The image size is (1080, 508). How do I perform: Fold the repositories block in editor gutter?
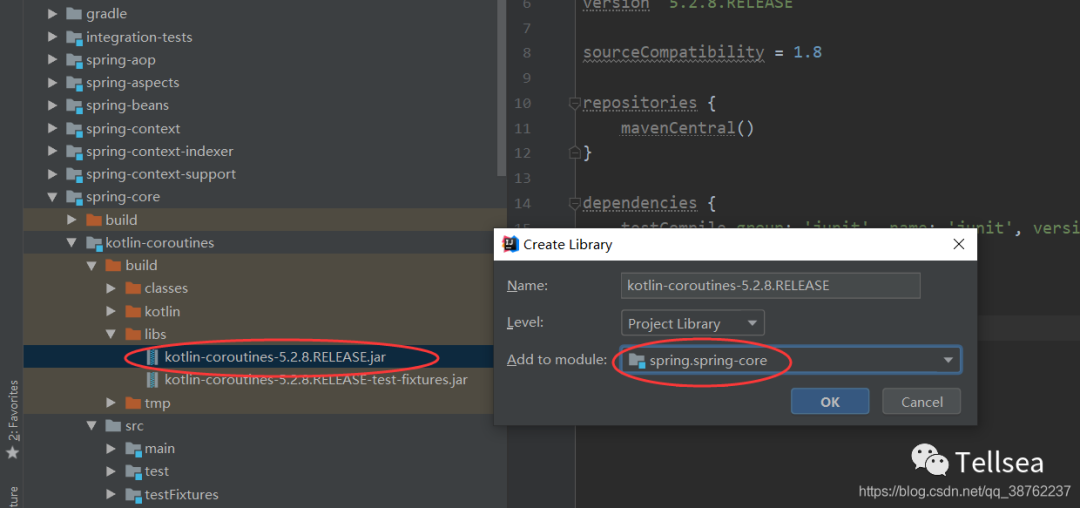click(x=573, y=103)
